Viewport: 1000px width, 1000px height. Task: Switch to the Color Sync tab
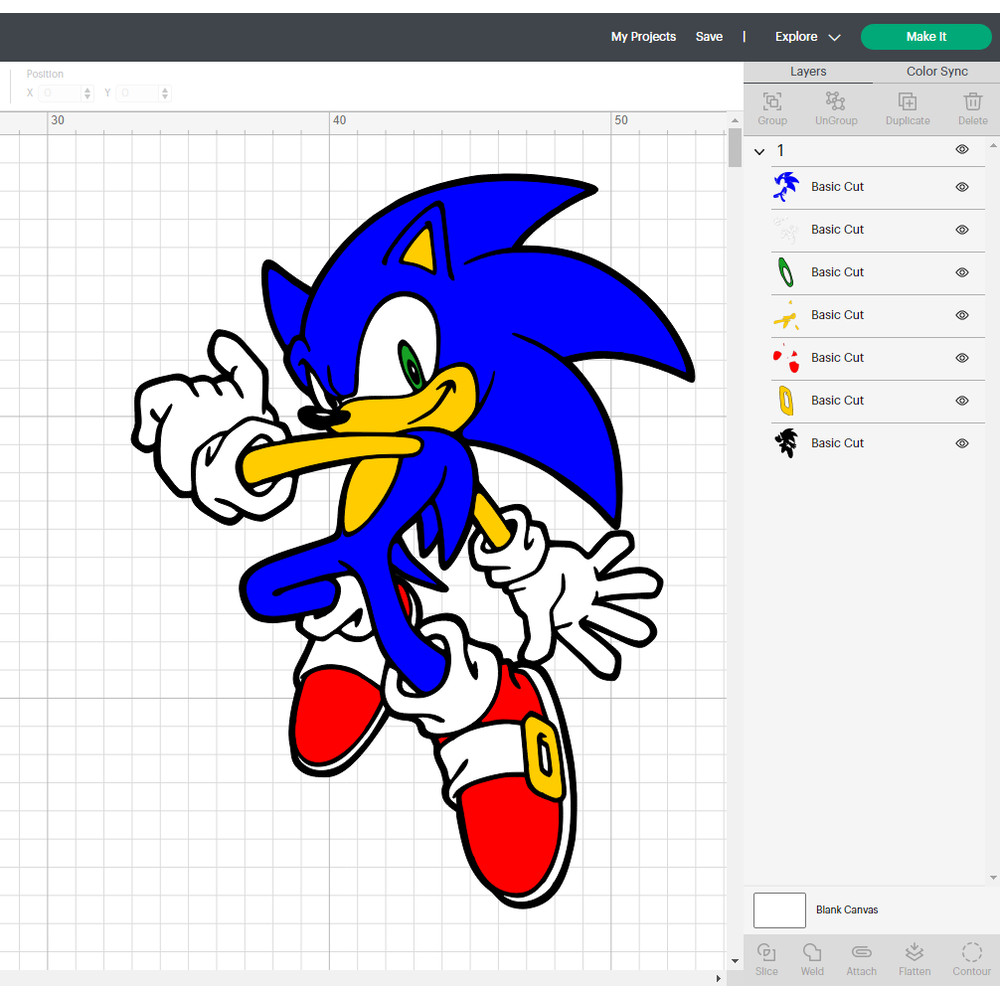936,71
